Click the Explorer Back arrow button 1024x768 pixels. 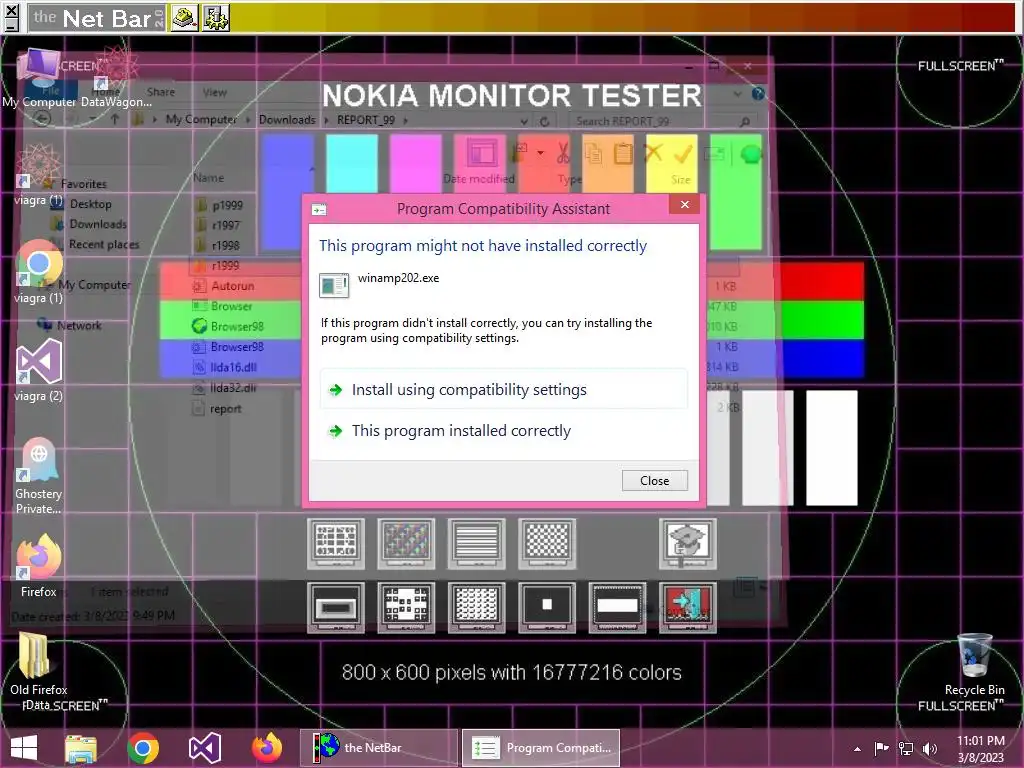[x=42, y=119]
